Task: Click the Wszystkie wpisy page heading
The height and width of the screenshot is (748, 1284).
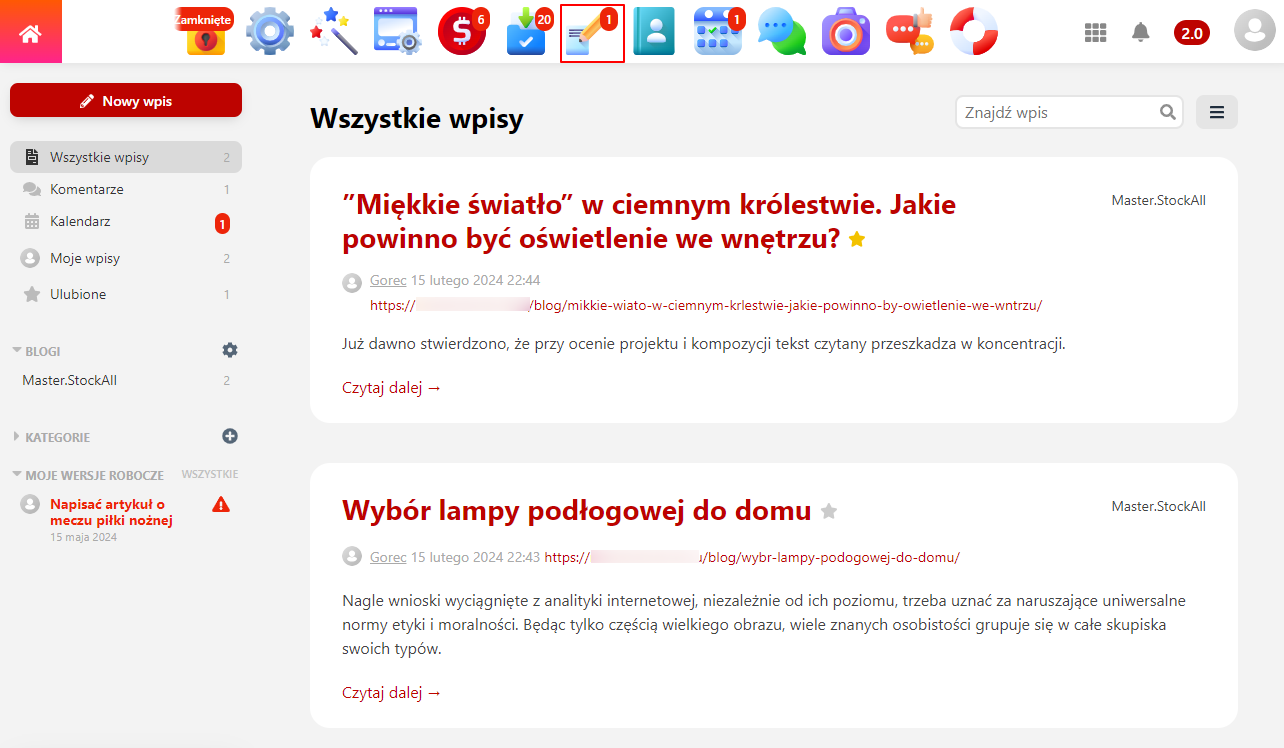Action: tap(417, 119)
